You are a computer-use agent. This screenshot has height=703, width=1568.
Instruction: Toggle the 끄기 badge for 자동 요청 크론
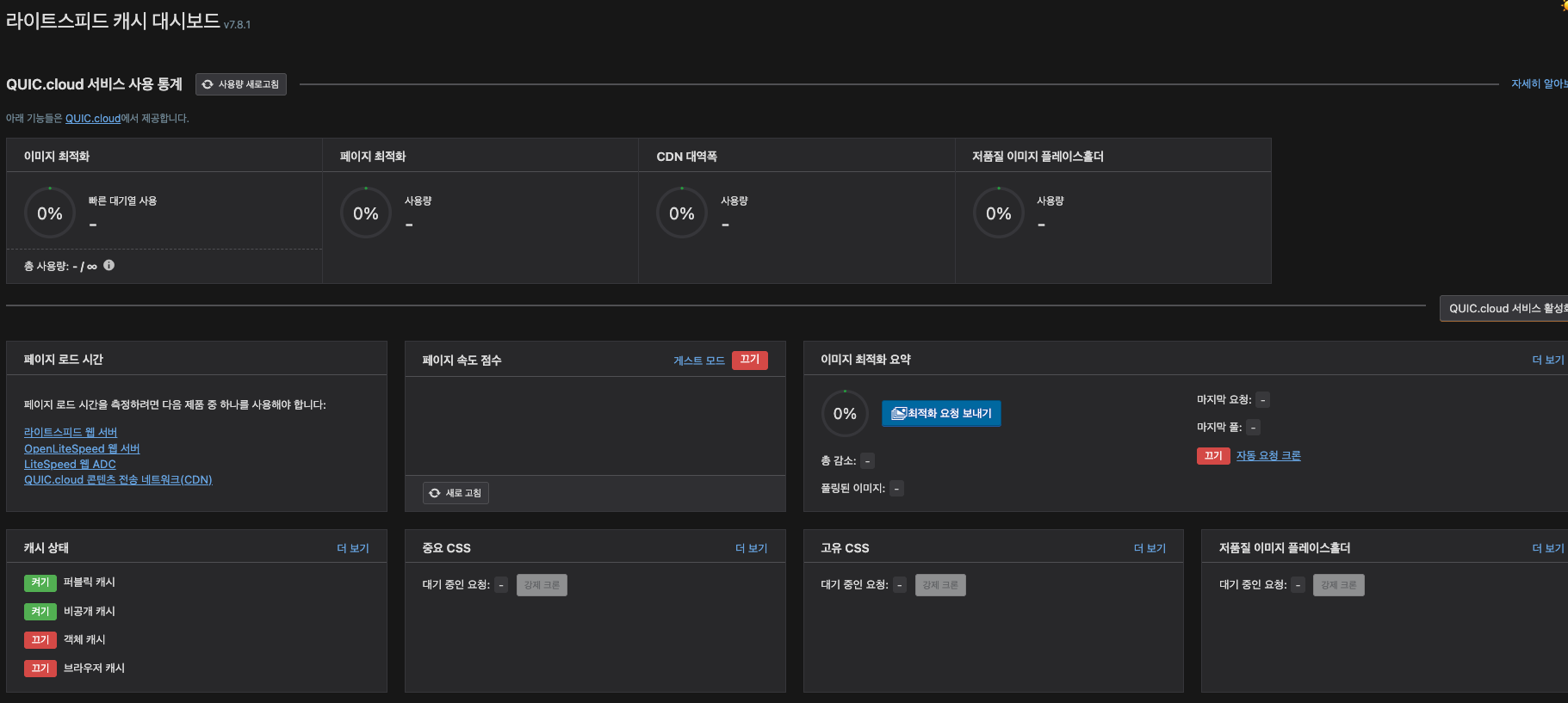1213,456
